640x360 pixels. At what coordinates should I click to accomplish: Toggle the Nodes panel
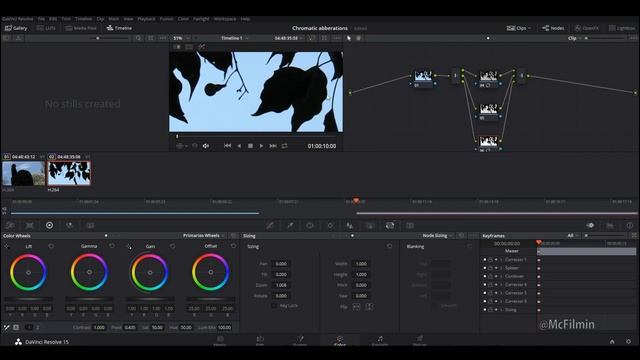[553, 28]
